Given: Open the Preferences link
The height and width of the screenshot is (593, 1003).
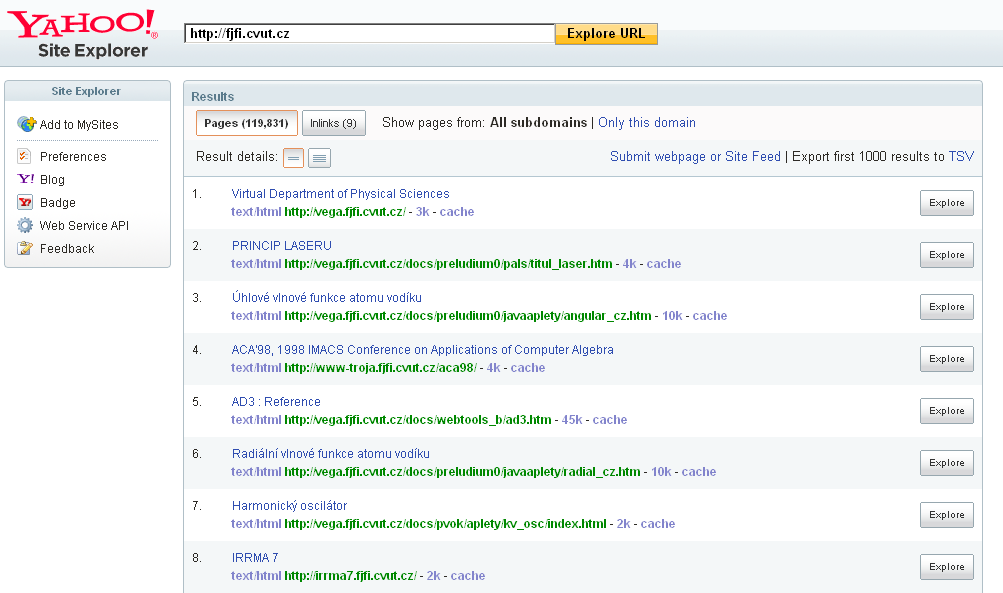Looking at the screenshot, I should pos(73,156).
